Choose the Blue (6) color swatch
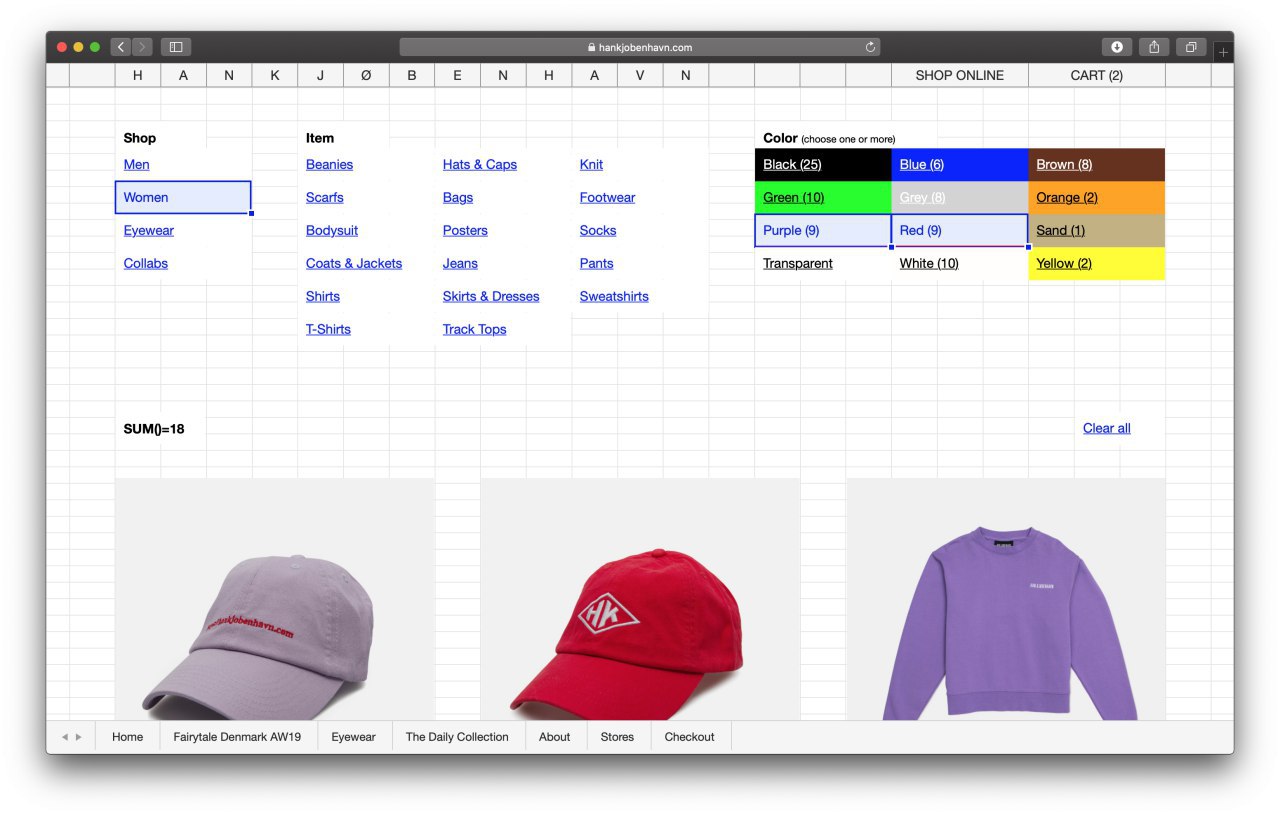This screenshot has width=1280, height=815. pyautogui.click(x=959, y=164)
